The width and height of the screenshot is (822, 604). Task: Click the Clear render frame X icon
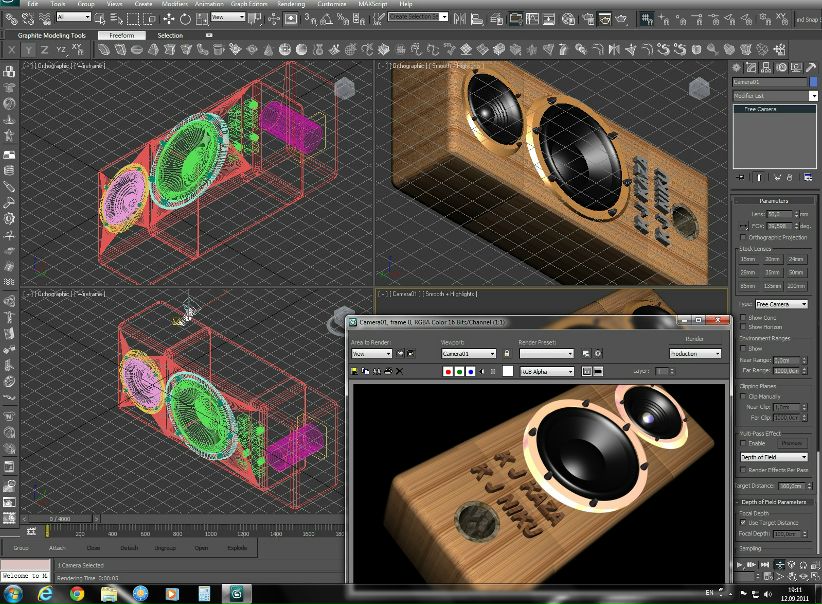tap(400, 371)
